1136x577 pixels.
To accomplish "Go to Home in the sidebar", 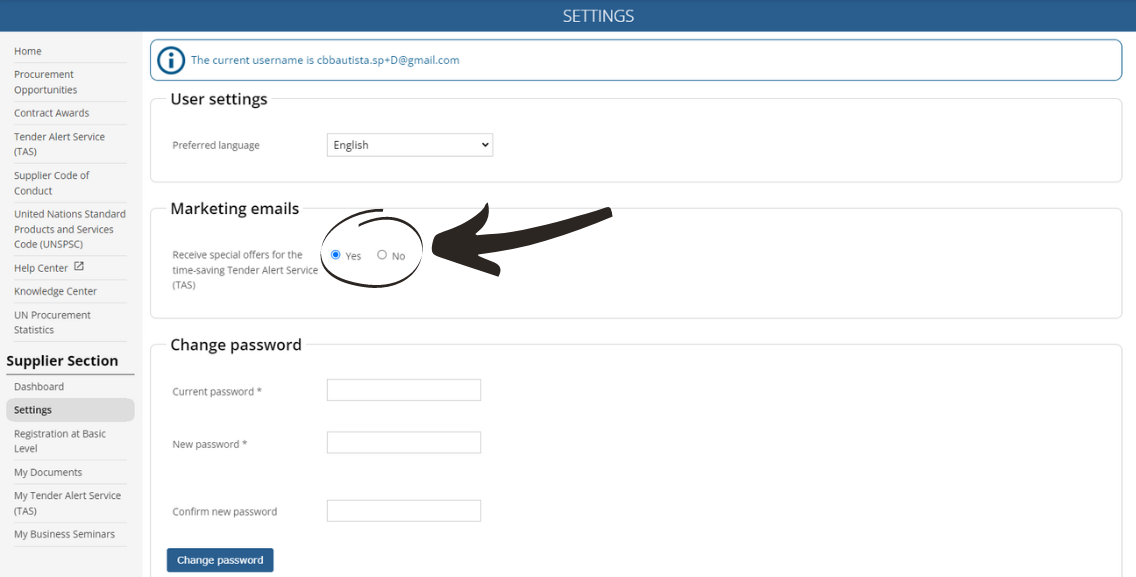I will pos(28,51).
